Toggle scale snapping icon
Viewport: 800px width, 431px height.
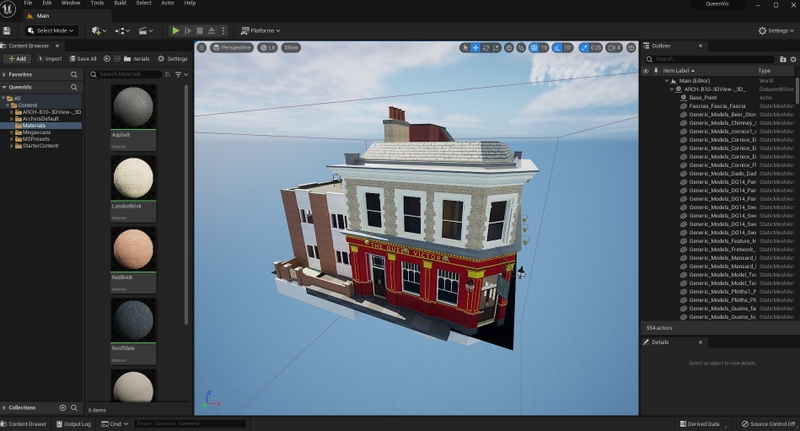coord(584,47)
